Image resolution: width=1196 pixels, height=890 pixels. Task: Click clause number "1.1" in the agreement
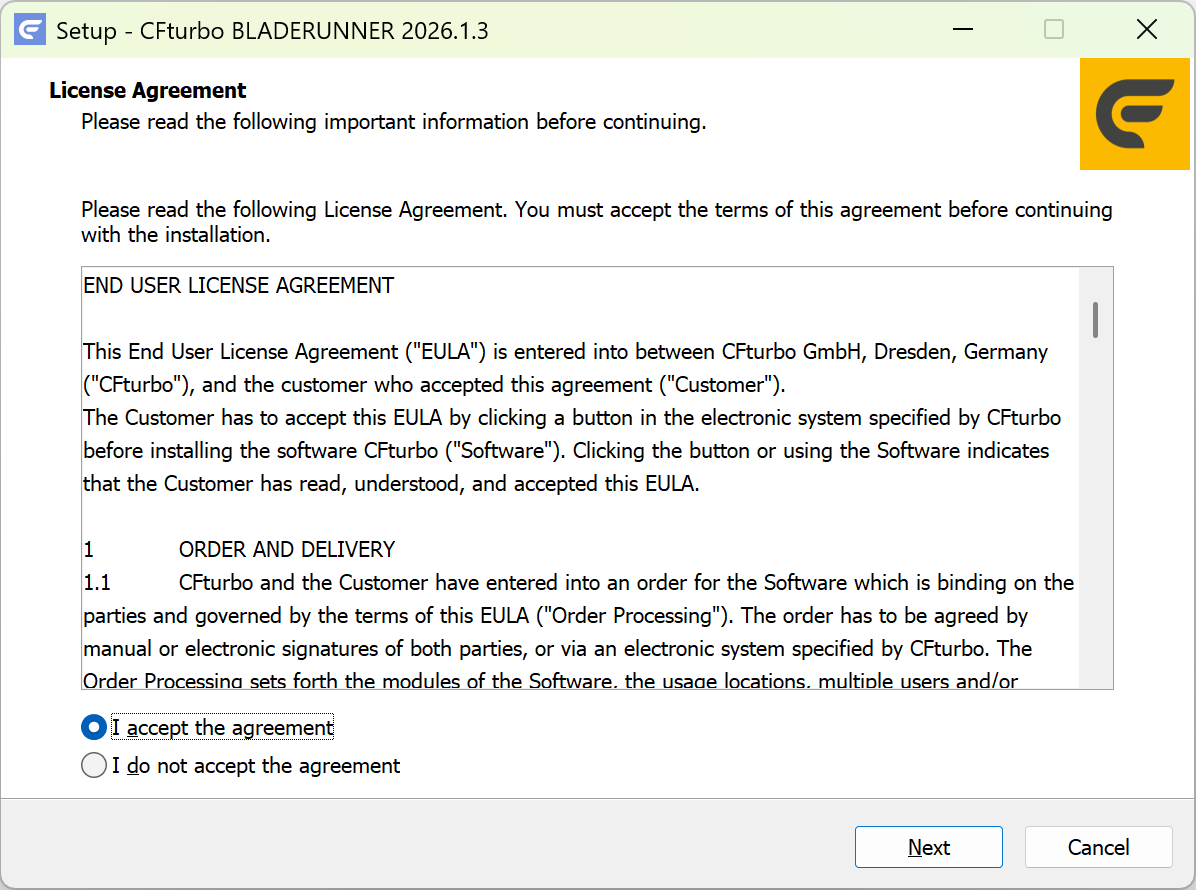(x=97, y=583)
